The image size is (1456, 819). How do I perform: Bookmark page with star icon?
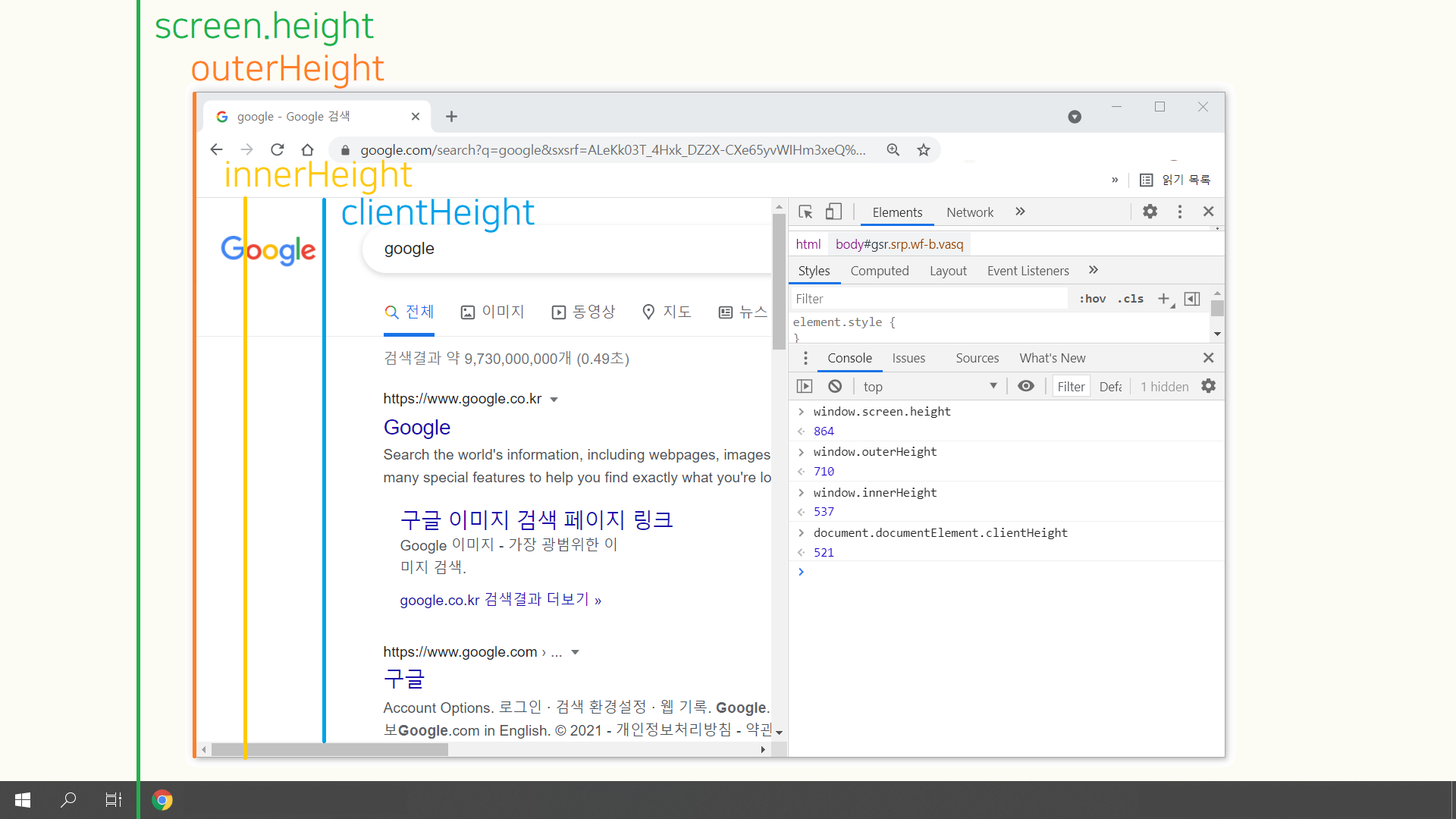click(x=923, y=150)
